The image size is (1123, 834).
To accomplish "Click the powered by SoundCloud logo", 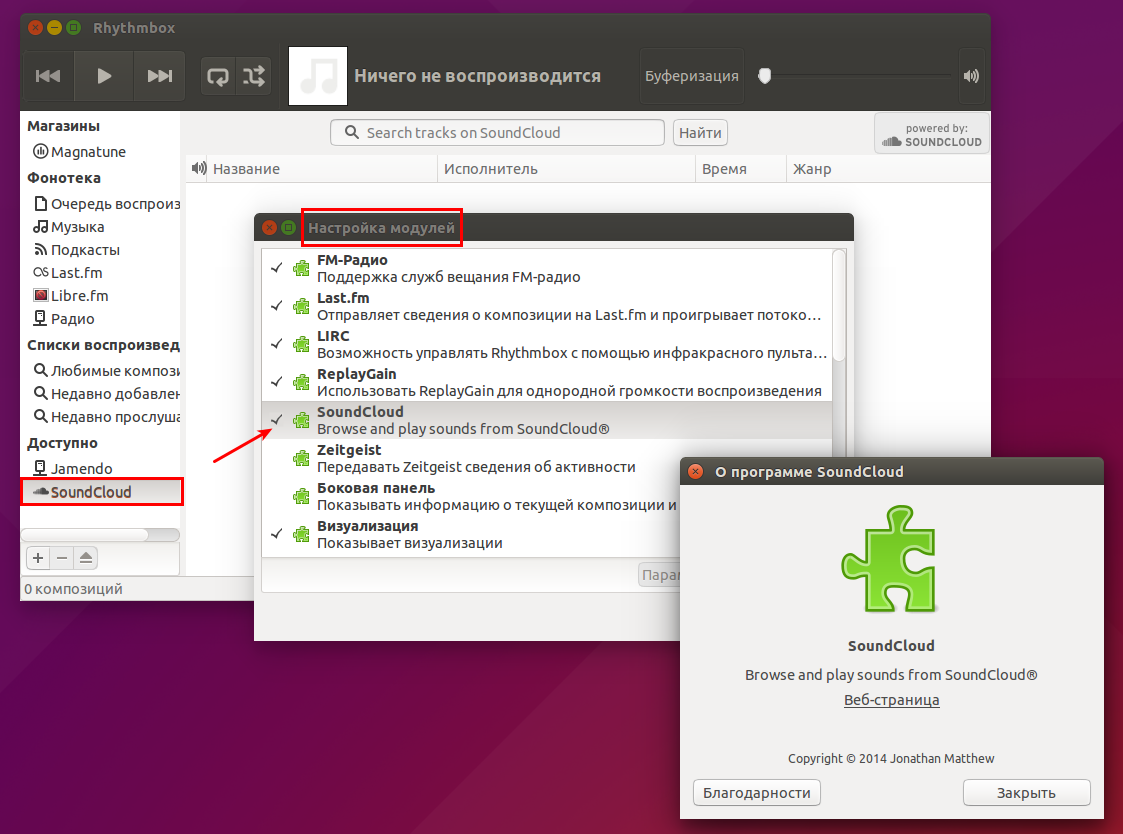I will pos(932,134).
